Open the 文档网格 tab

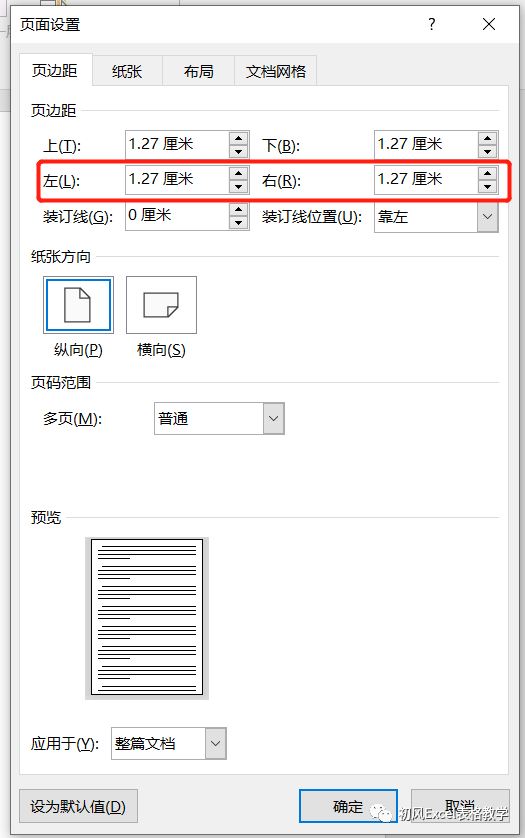[x=276, y=72]
